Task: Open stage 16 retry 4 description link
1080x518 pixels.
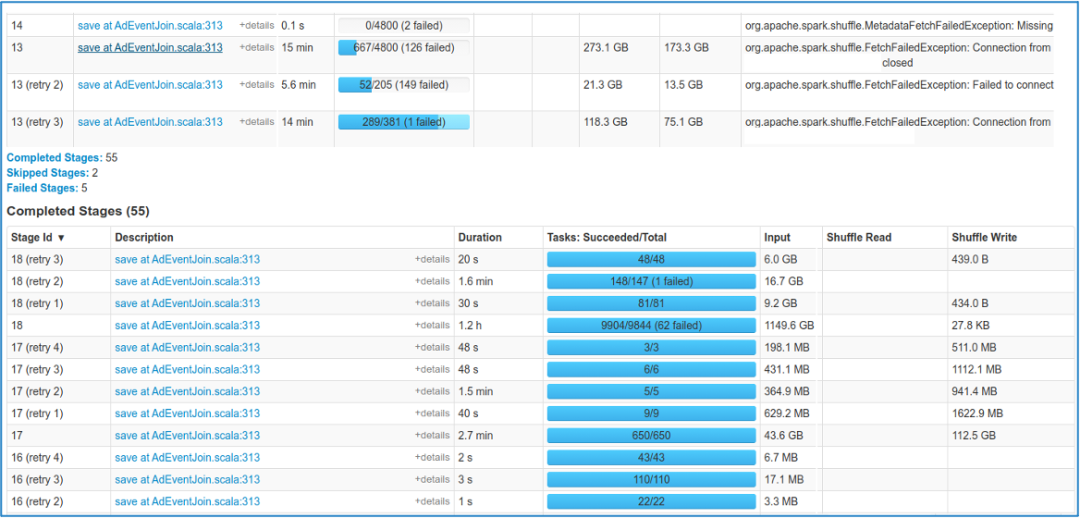Action: (187, 458)
